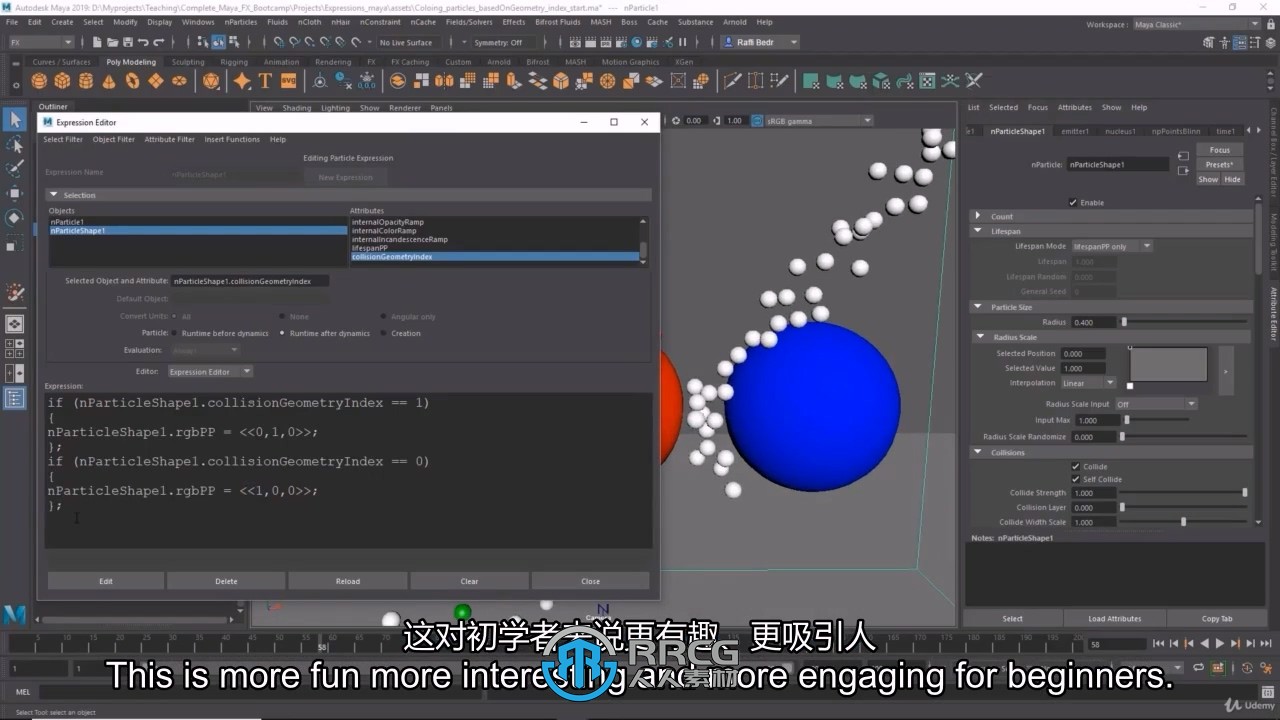Click the Reload button in Expression Editor

[x=348, y=581]
